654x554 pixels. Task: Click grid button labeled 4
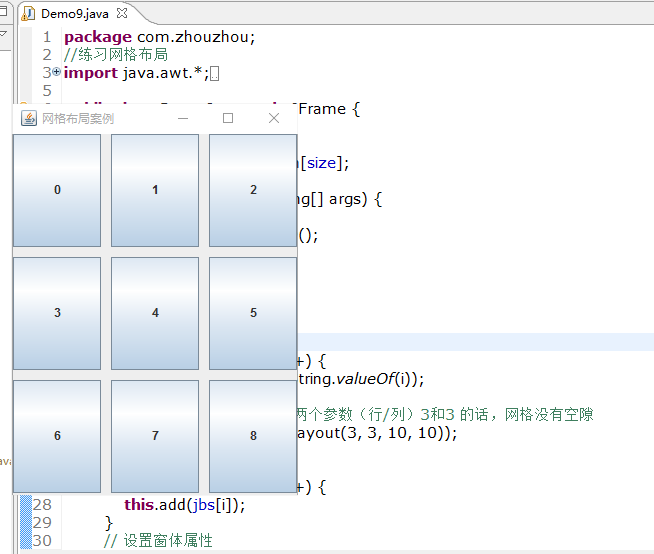[x=155, y=313]
